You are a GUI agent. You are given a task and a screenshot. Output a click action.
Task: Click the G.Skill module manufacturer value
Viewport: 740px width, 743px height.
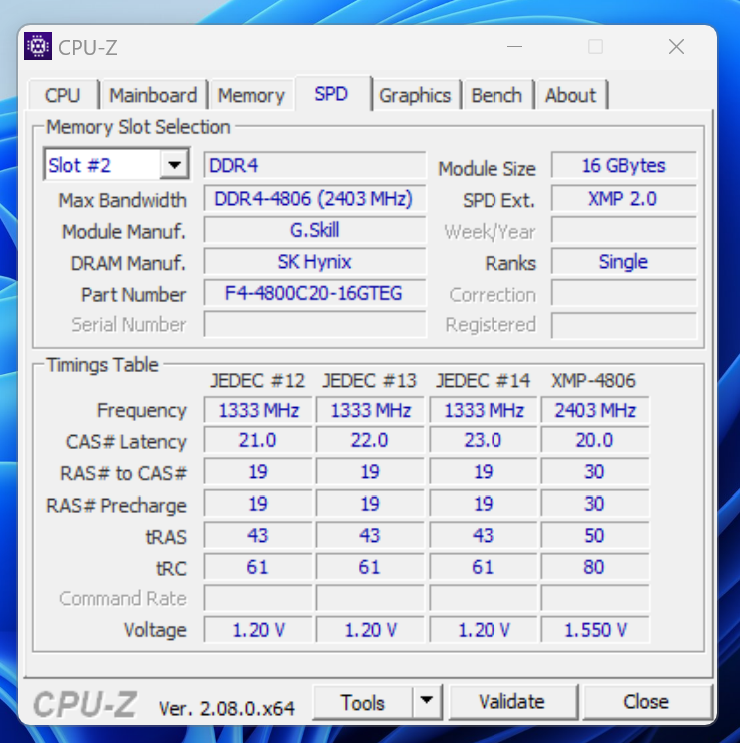[315, 230]
